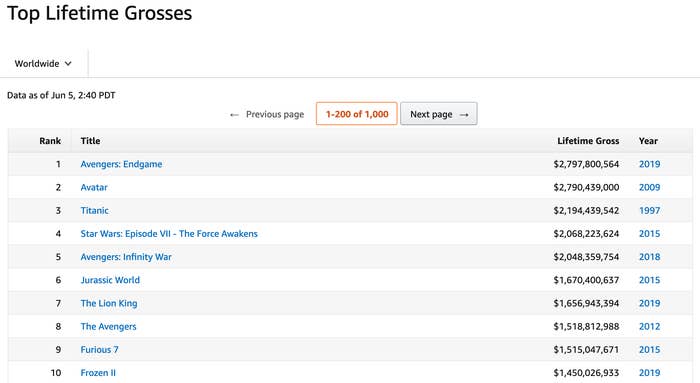Open the Avatar movie link

tap(94, 187)
